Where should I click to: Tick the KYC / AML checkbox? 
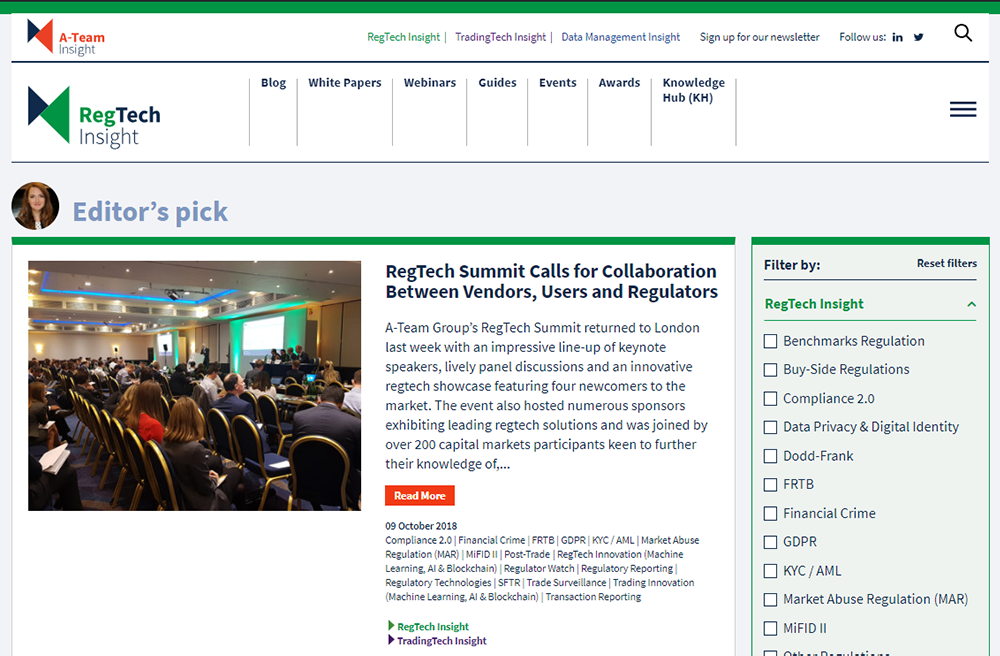pos(770,571)
